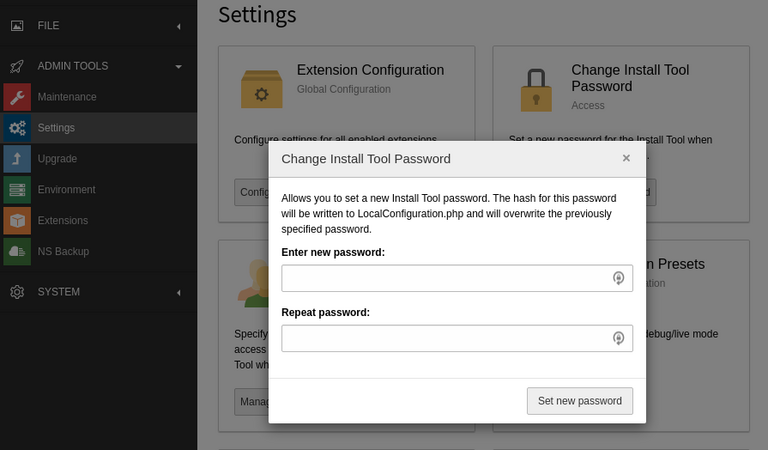This screenshot has width=768, height=450.
Task: Close the Change Install Tool Password dialog
Action: [626, 158]
